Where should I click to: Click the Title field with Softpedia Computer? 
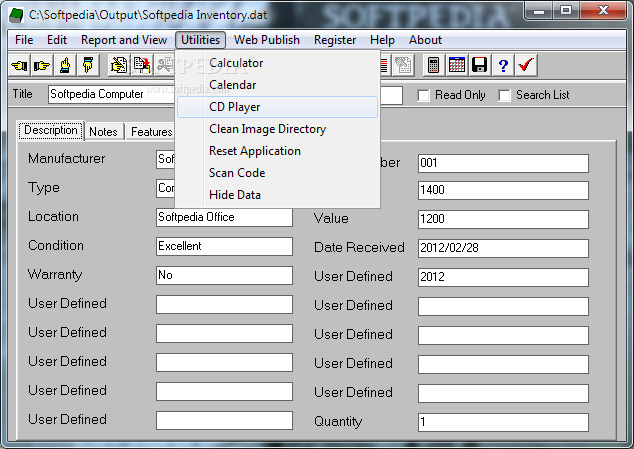[111, 94]
